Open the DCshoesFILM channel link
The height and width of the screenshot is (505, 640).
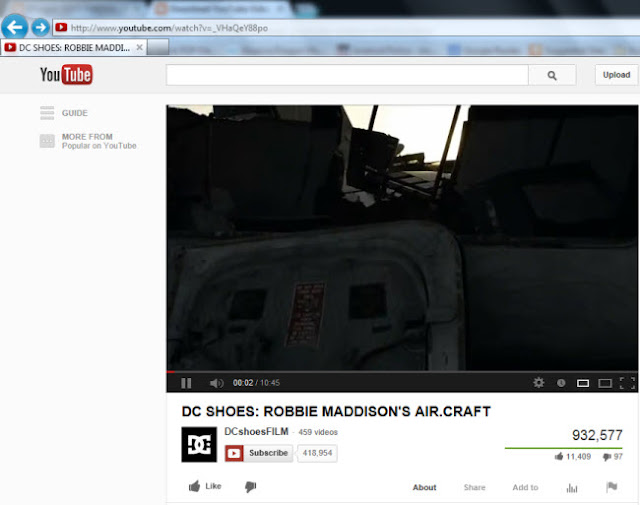(256, 432)
